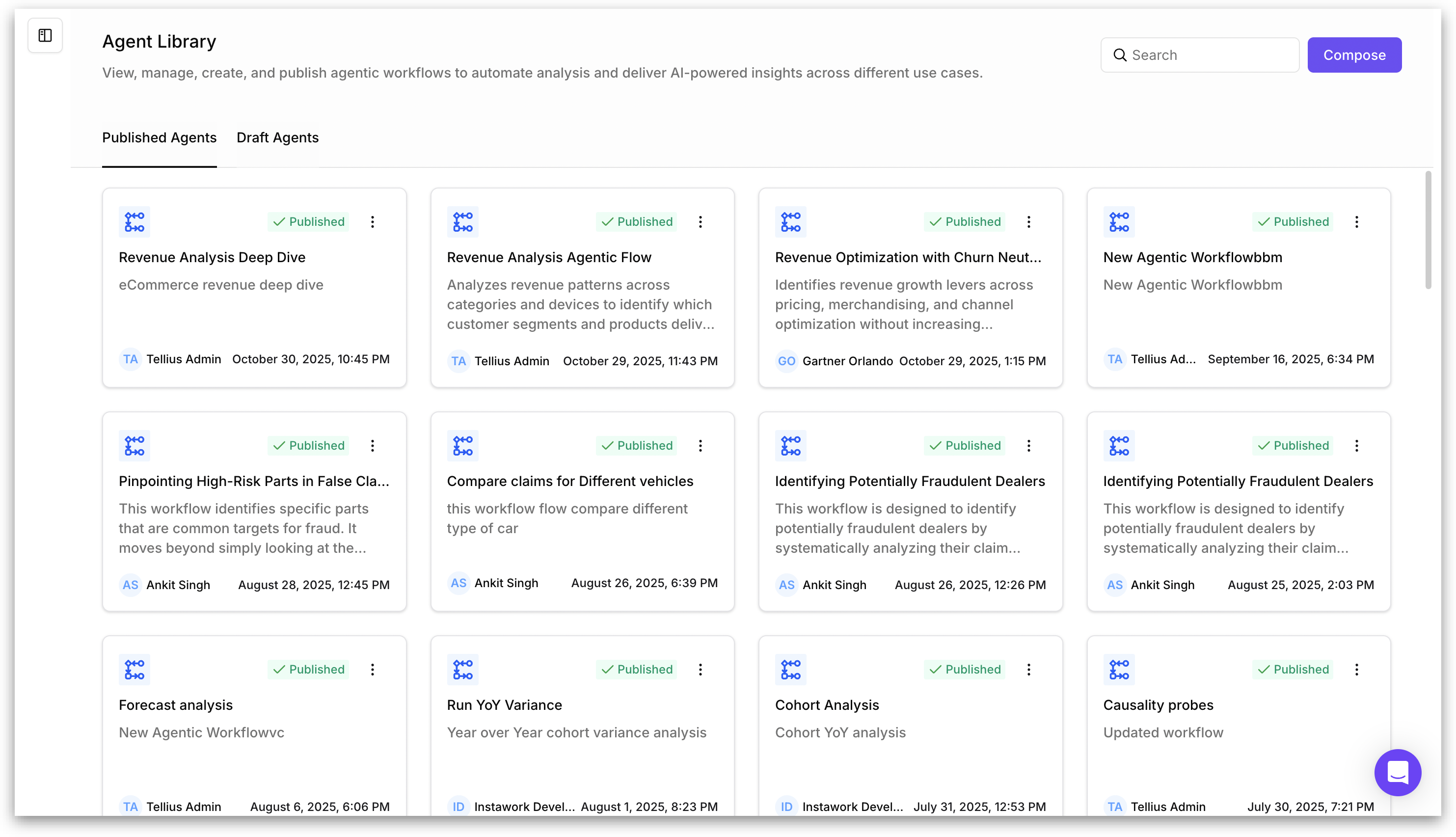The width and height of the screenshot is (1456, 837).
Task: Open the Revenue Optimization with Churn Neut... title
Action: click(x=908, y=258)
